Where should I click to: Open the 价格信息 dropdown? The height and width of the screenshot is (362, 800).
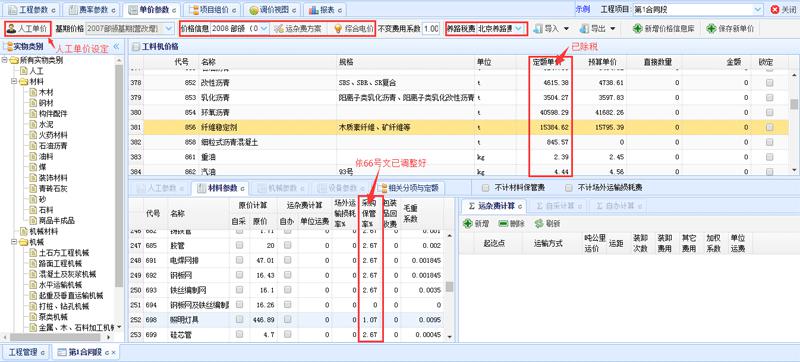(x=264, y=29)
